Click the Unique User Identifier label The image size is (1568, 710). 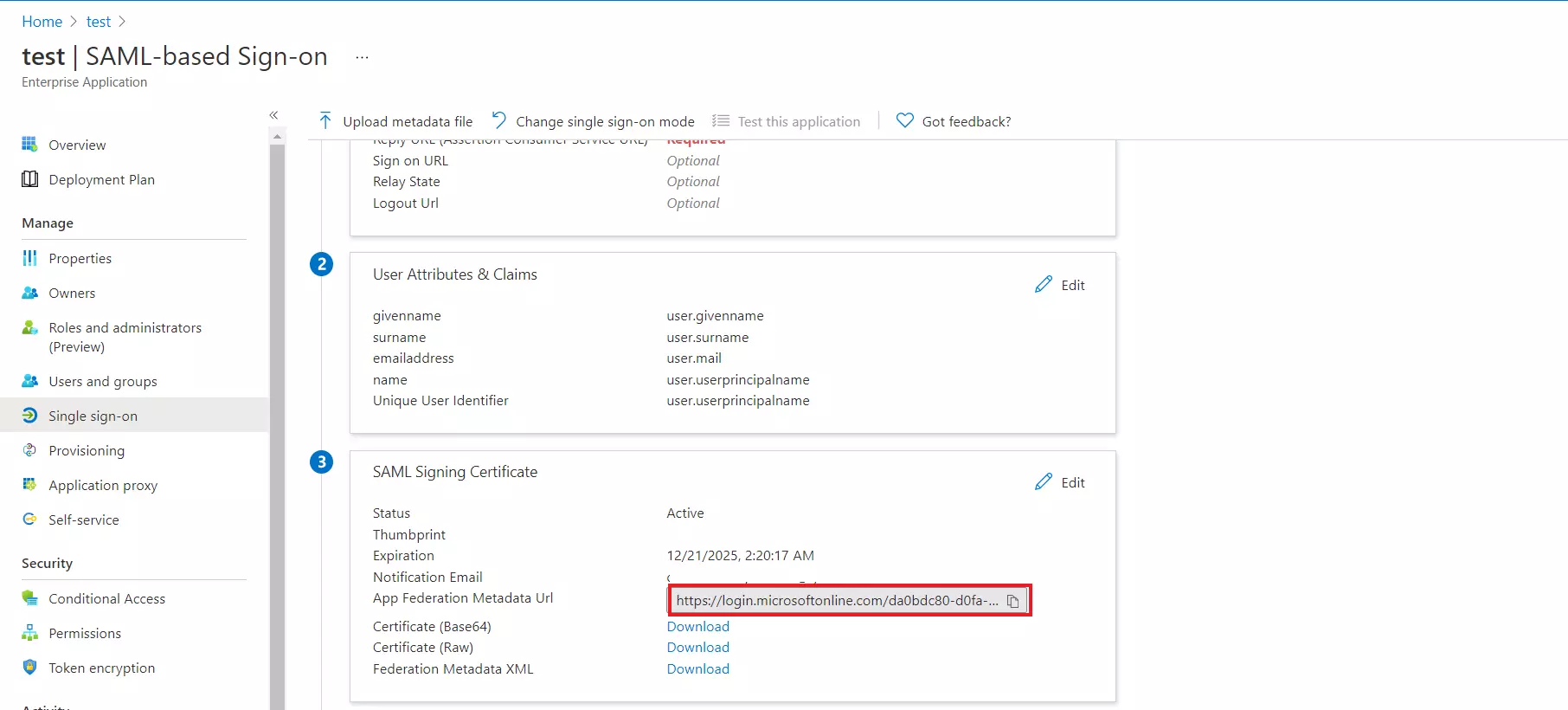pos(440,401)
